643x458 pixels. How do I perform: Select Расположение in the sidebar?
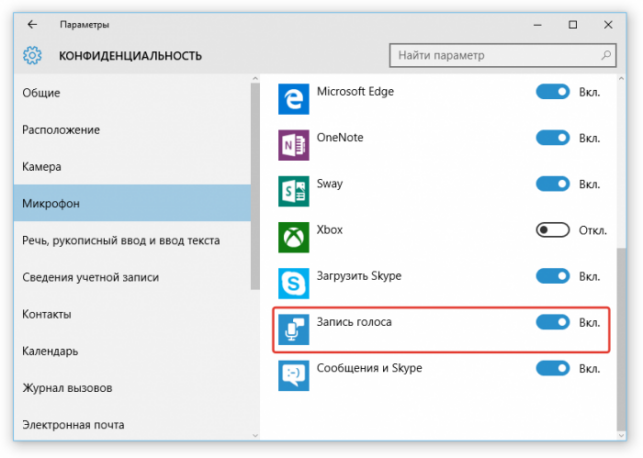click(132, 130)
